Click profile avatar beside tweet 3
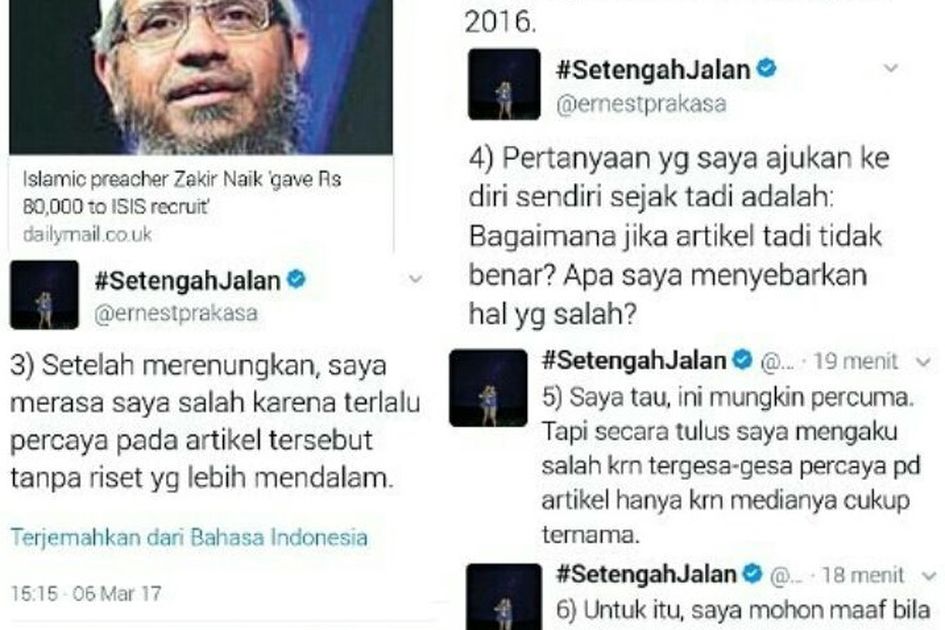This screenshot has height=630, width=945. pyautogui.click(x=44, y=295)
